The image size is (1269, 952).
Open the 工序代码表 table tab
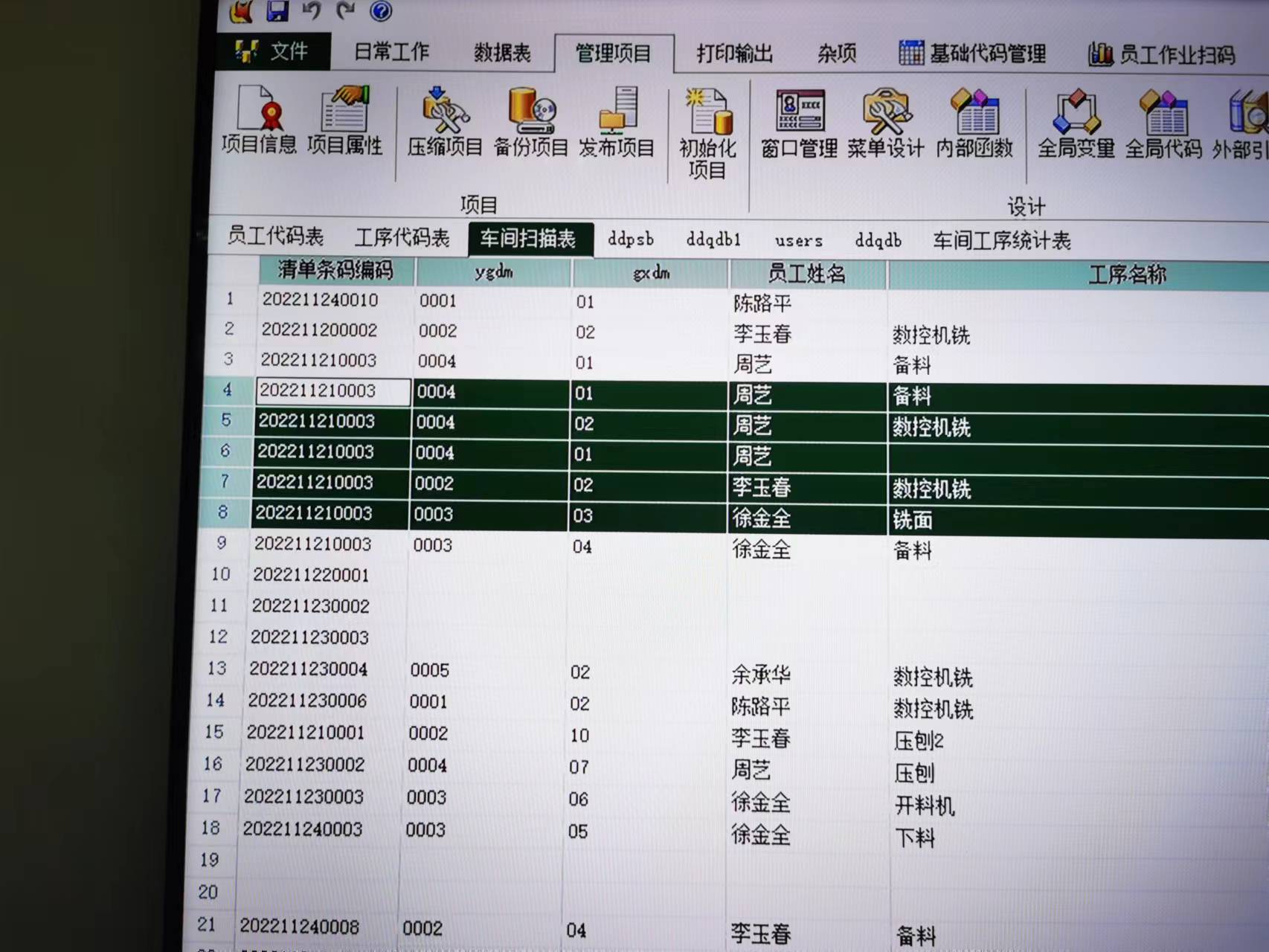[402, 237]
